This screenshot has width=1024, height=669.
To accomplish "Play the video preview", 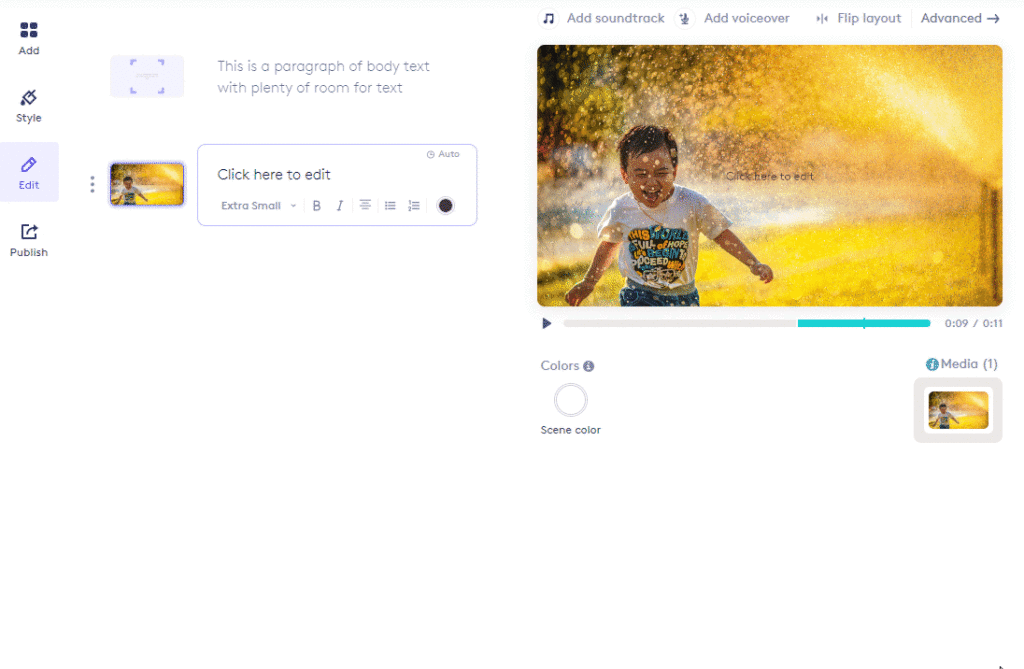I will point(547,323).
